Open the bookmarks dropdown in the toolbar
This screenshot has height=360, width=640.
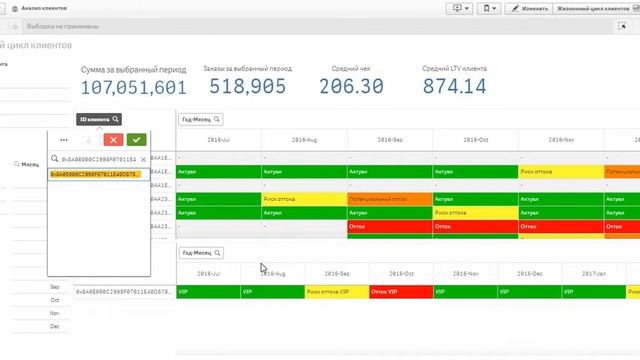pos(489,8)
